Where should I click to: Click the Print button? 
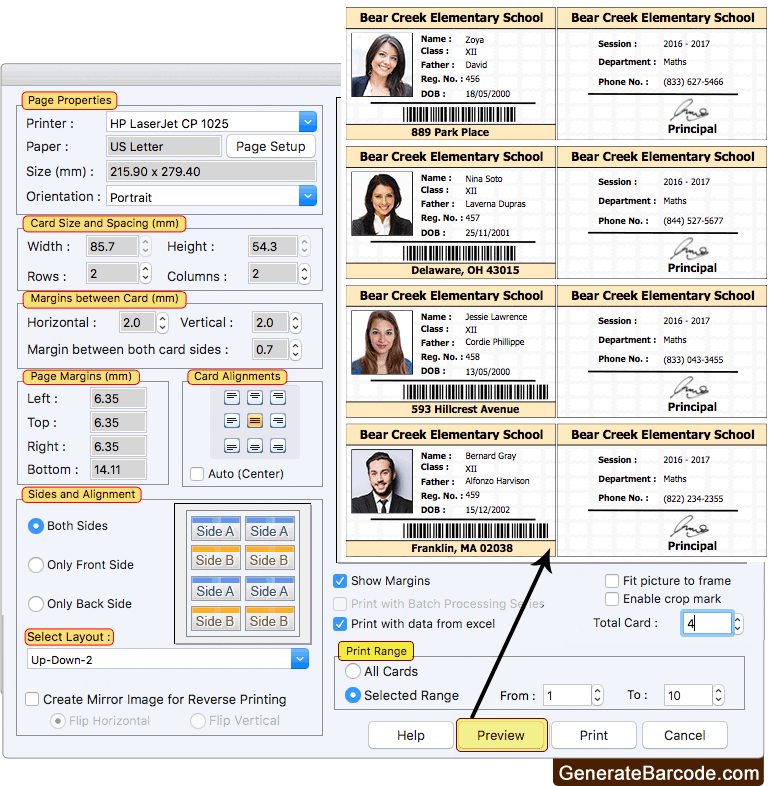point(594,735)
